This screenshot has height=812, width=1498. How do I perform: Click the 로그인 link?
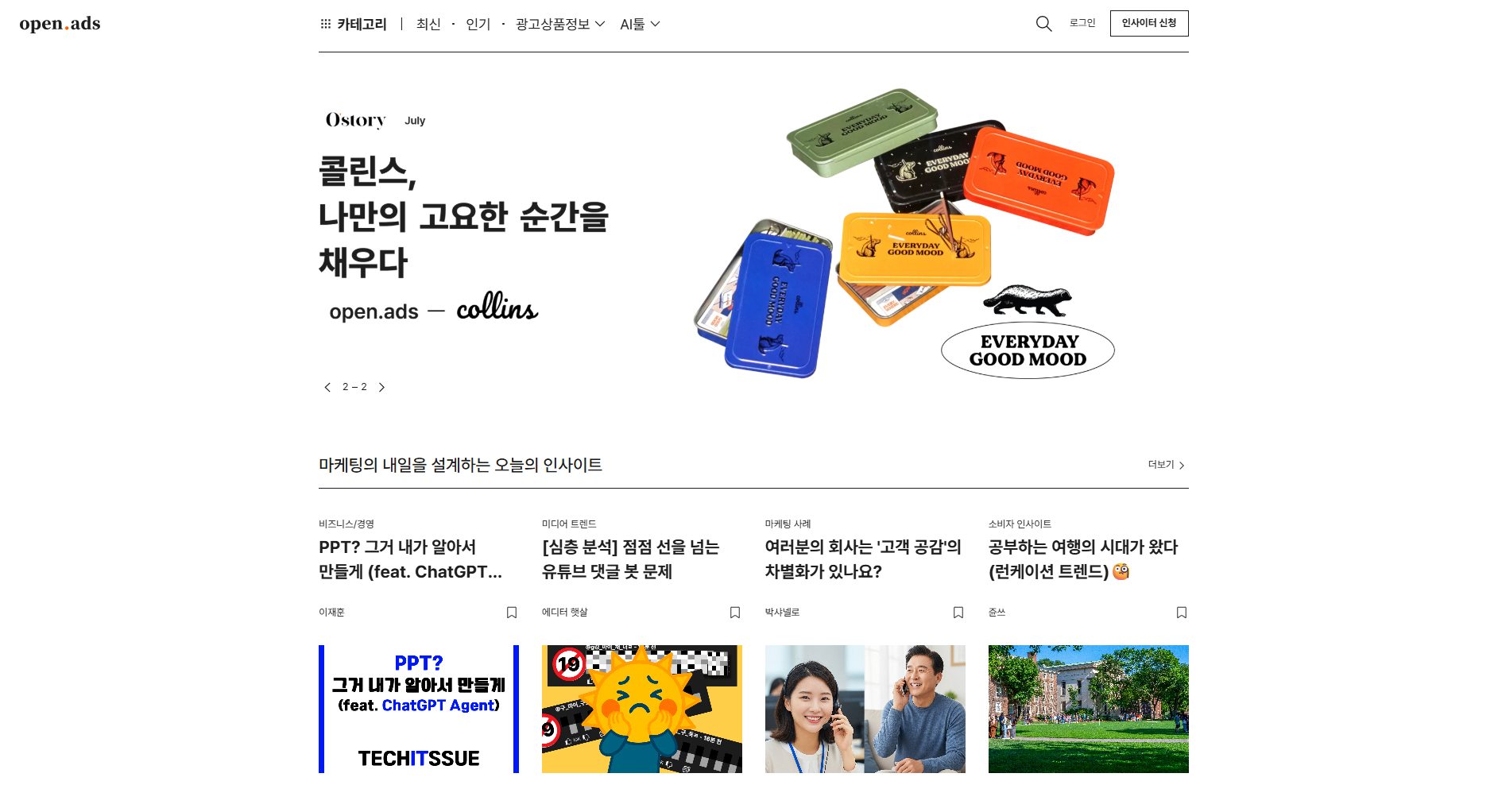point(1082,23)
